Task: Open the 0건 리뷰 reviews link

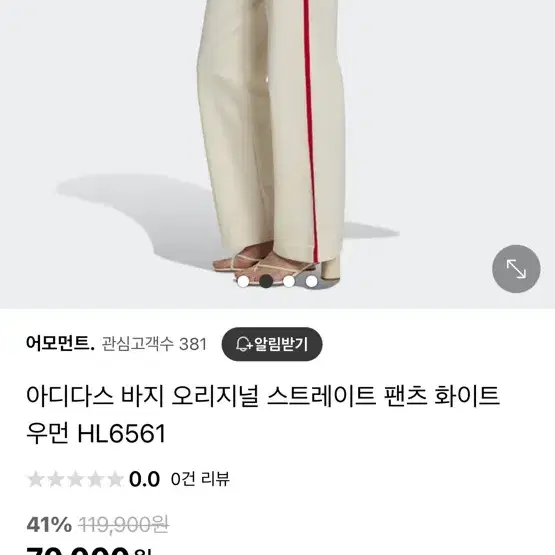Action: 200,479
